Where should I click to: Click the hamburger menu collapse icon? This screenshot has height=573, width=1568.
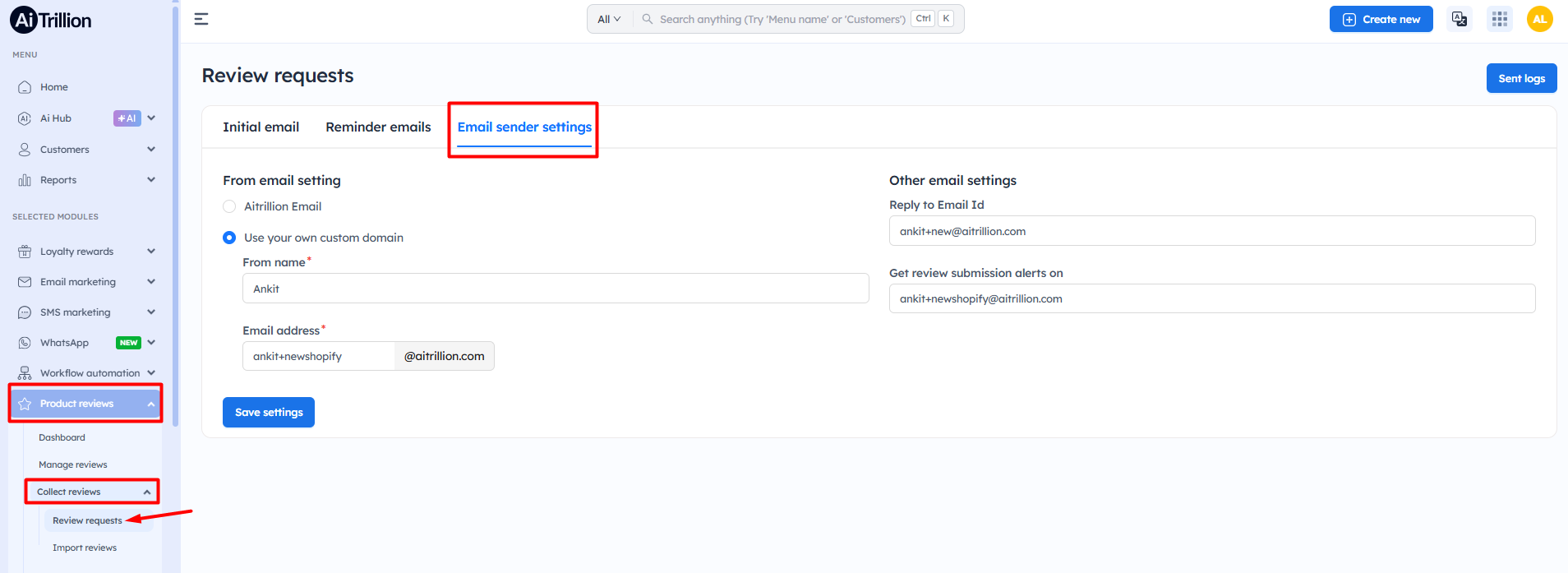pos(201,19)
